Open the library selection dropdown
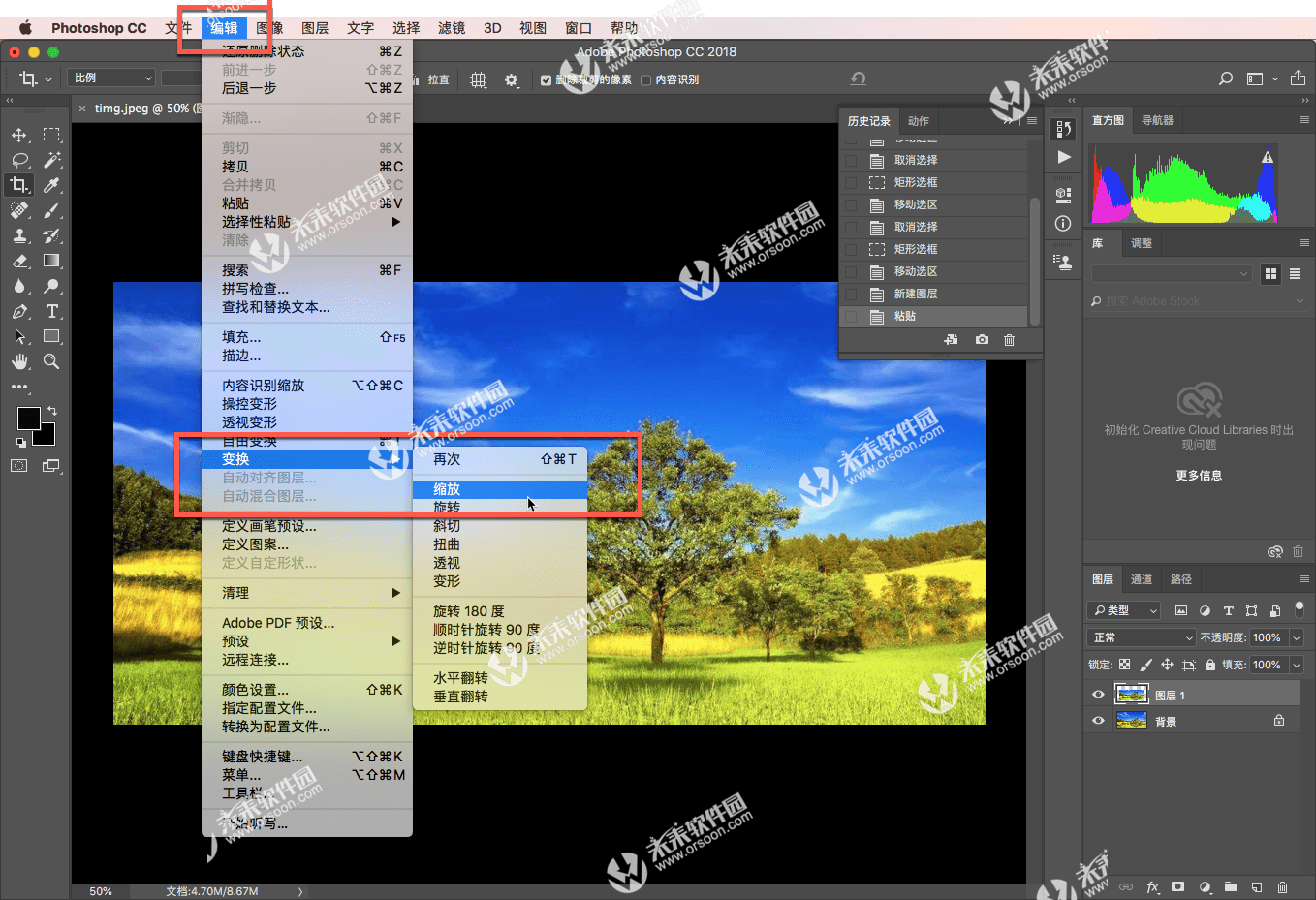 pyautogui.click(x=1172, y=274)
